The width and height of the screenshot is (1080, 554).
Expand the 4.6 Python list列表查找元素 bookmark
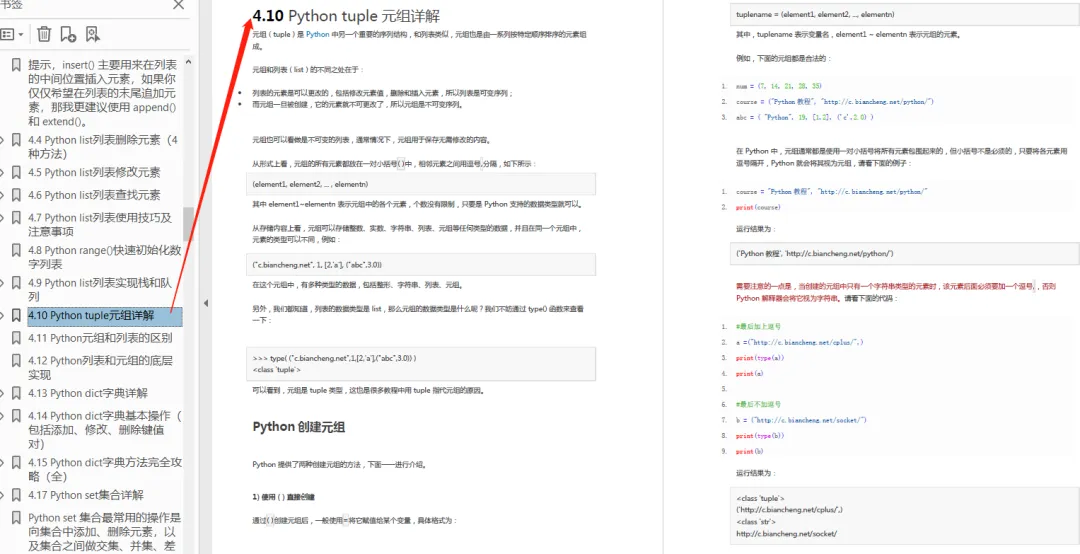(x=2, y=195)
